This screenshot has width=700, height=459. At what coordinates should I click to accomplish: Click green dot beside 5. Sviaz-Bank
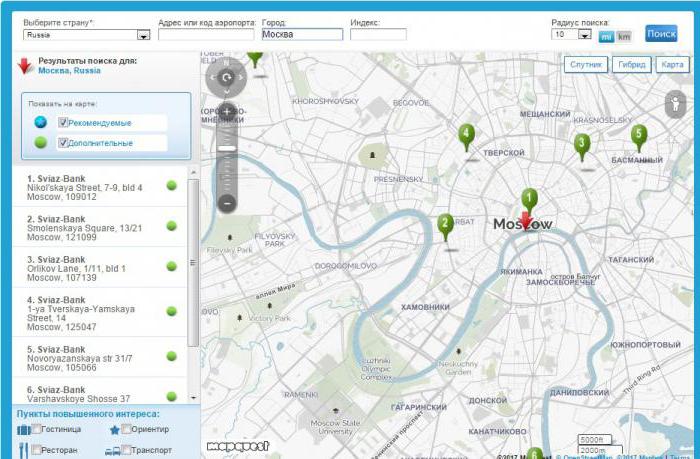tap(172, 356)
